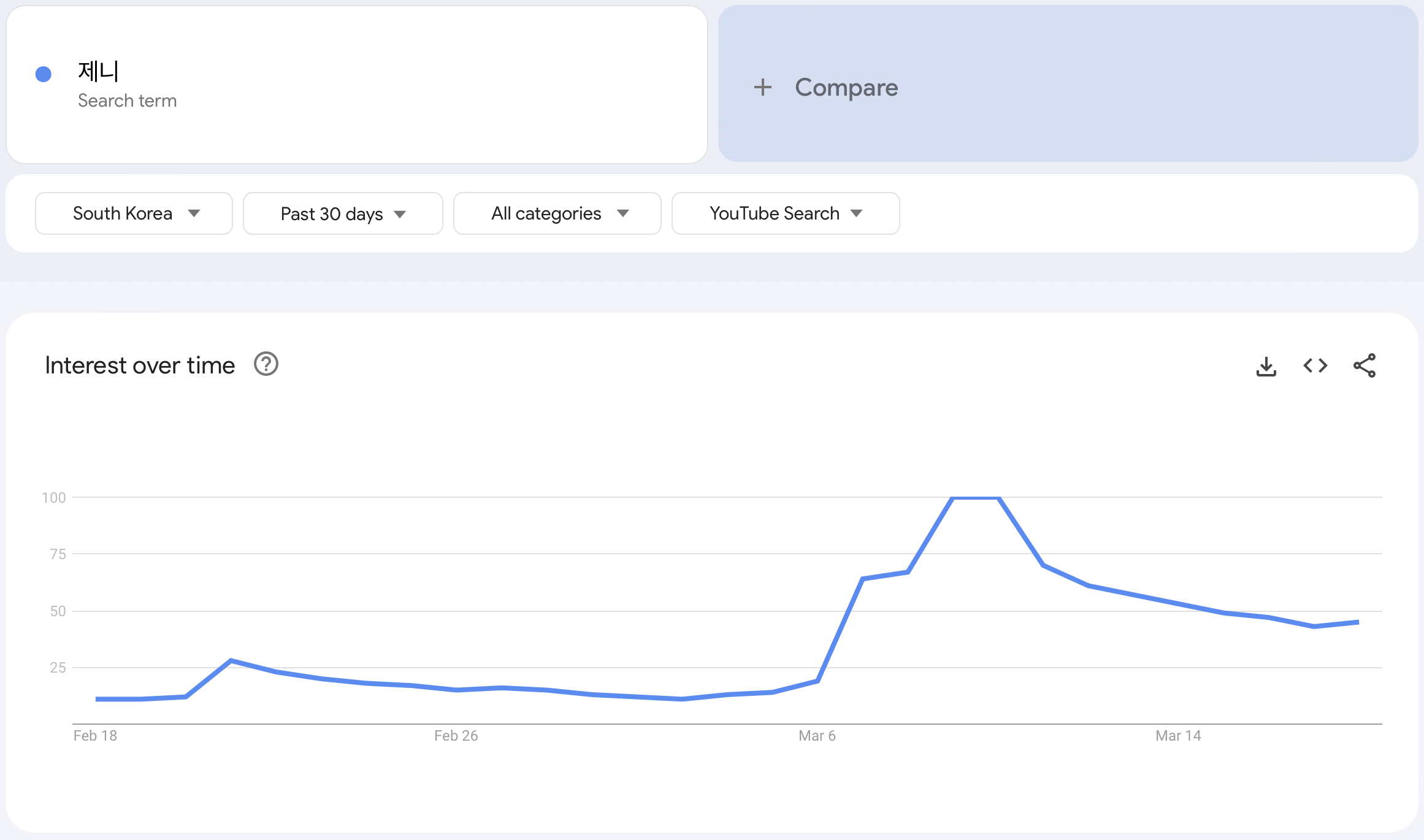Screen dimensions: 1424x840
Task: Click the 100 y-axis value
Action: point(53,498)
